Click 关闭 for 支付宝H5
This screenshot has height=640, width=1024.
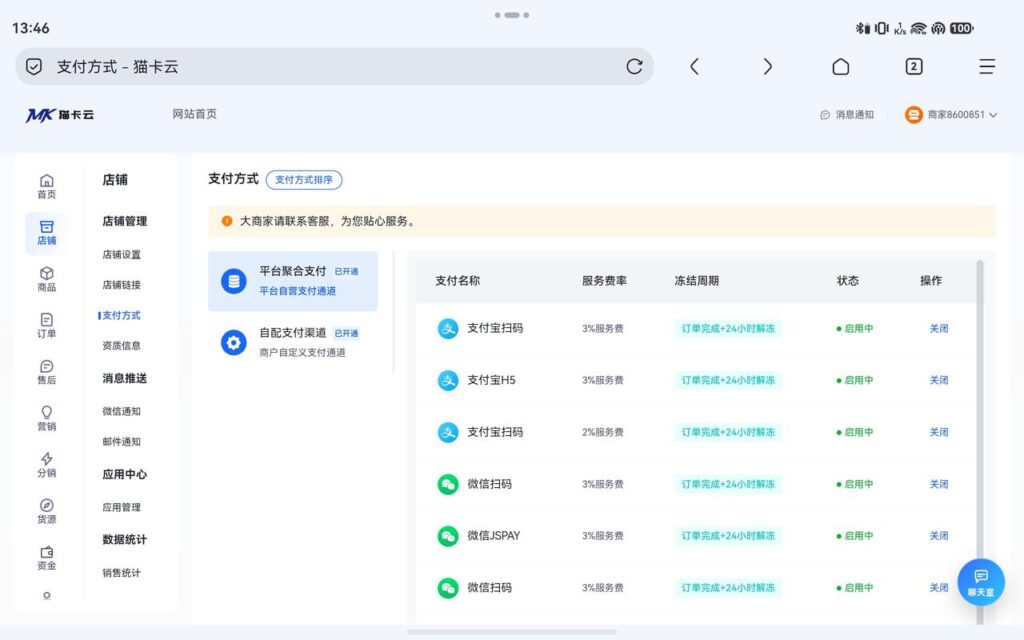pyautogui.click(x=938, y=380)
